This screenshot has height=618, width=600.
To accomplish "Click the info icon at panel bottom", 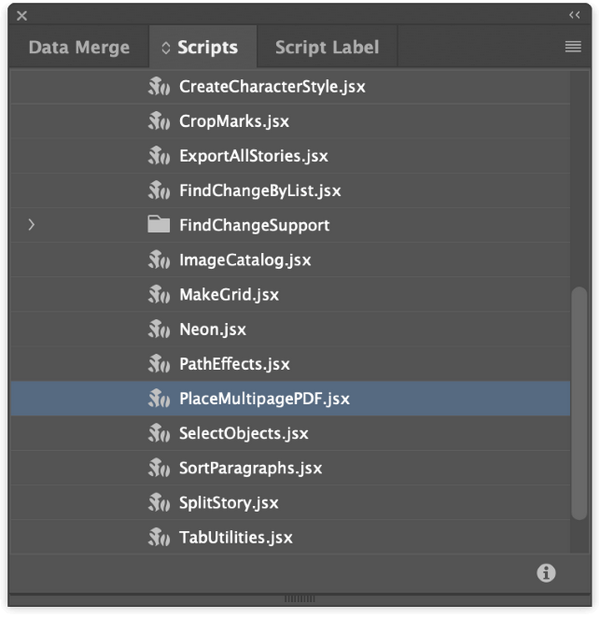I will [x=546, y=573].
